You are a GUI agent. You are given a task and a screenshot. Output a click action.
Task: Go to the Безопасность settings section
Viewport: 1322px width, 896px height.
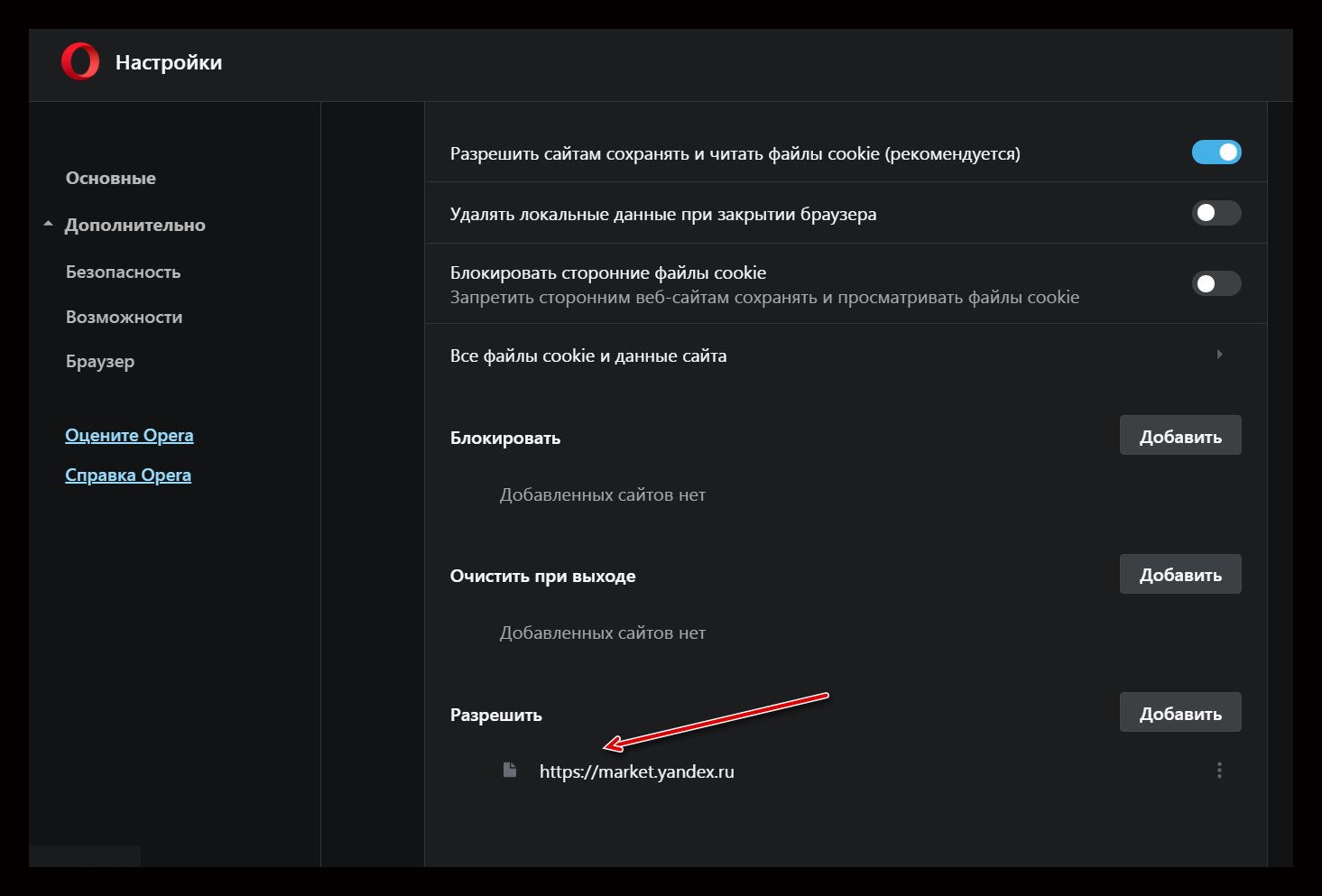point(123,272)
